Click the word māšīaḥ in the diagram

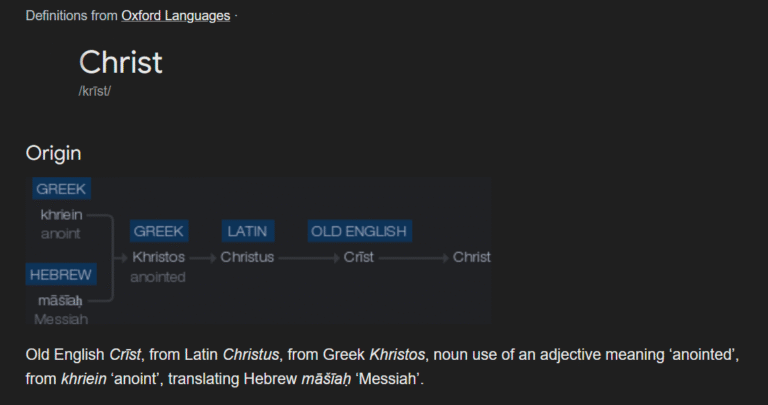[60, 300]
